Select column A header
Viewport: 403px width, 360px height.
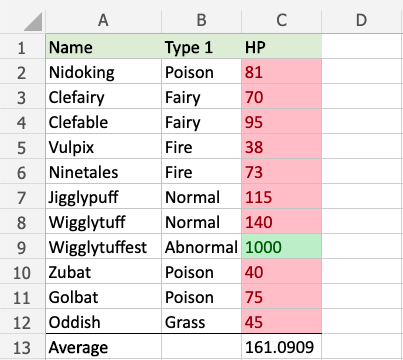click(103, 20)
